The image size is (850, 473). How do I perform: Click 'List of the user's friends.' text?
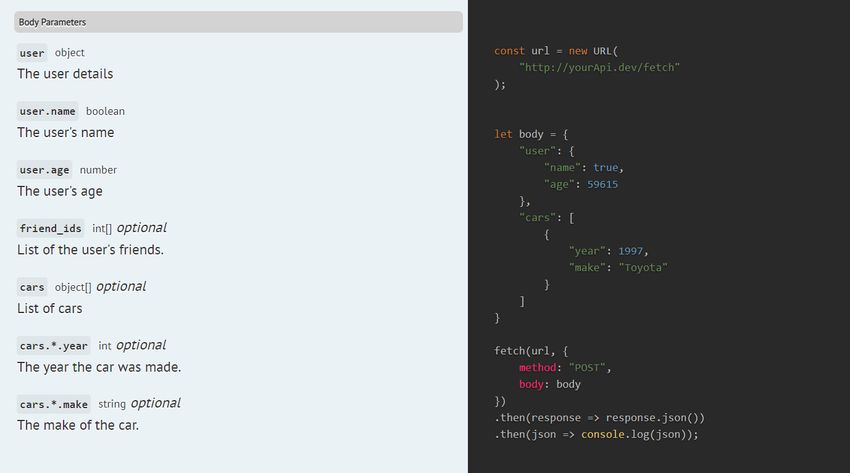(x=91, y=250)
